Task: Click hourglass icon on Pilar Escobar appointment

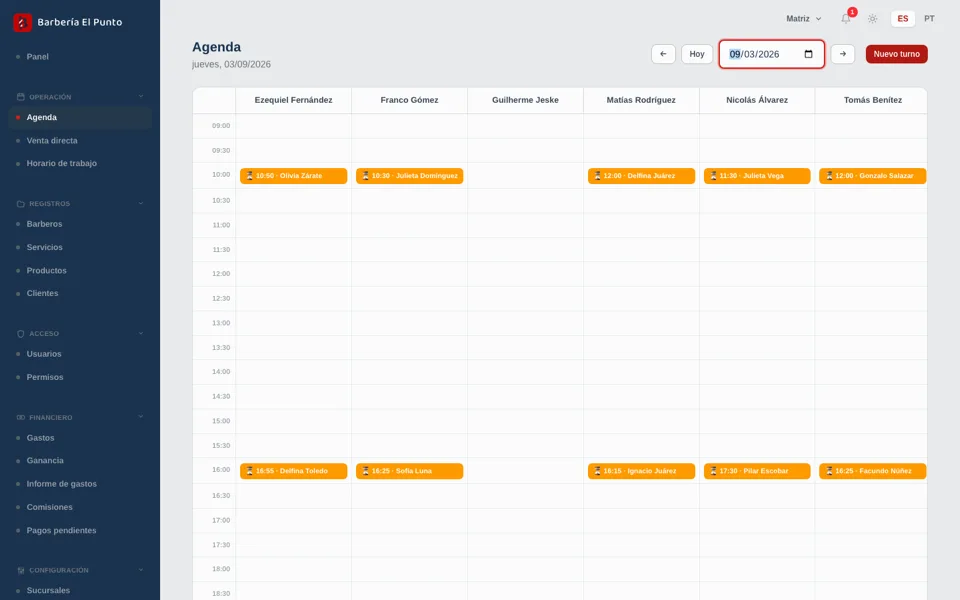Action: coord(713,471)
